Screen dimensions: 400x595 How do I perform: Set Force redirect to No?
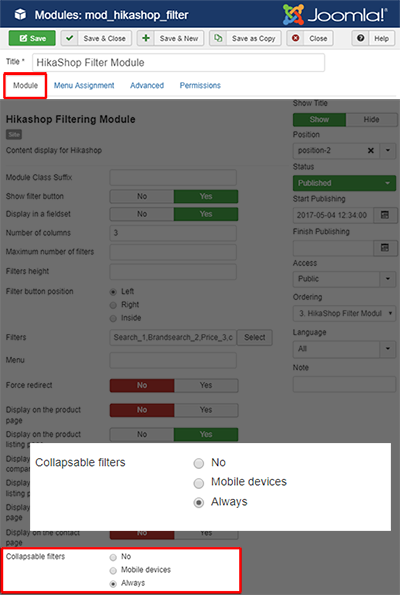(x=142, y=386)
